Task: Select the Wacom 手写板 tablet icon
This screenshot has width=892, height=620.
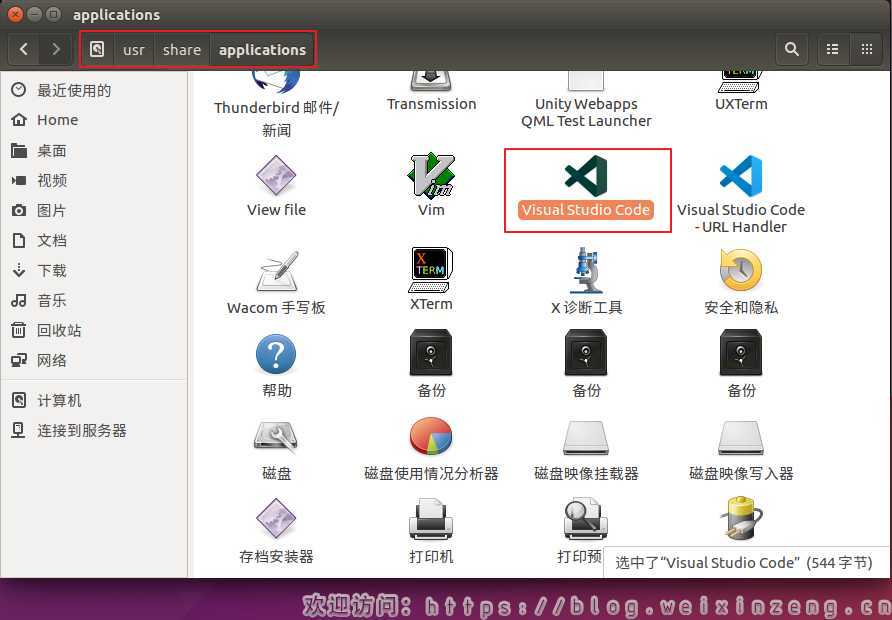Action: 277,271
